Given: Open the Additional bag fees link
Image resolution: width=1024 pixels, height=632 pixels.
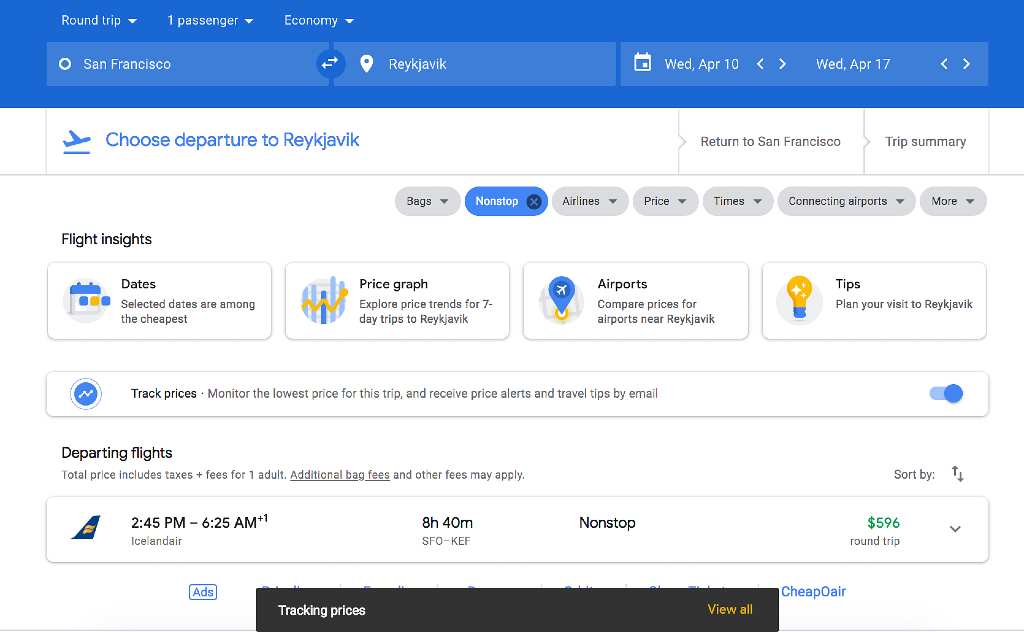Looking at the screenshot, I should (x=340, y=475).
